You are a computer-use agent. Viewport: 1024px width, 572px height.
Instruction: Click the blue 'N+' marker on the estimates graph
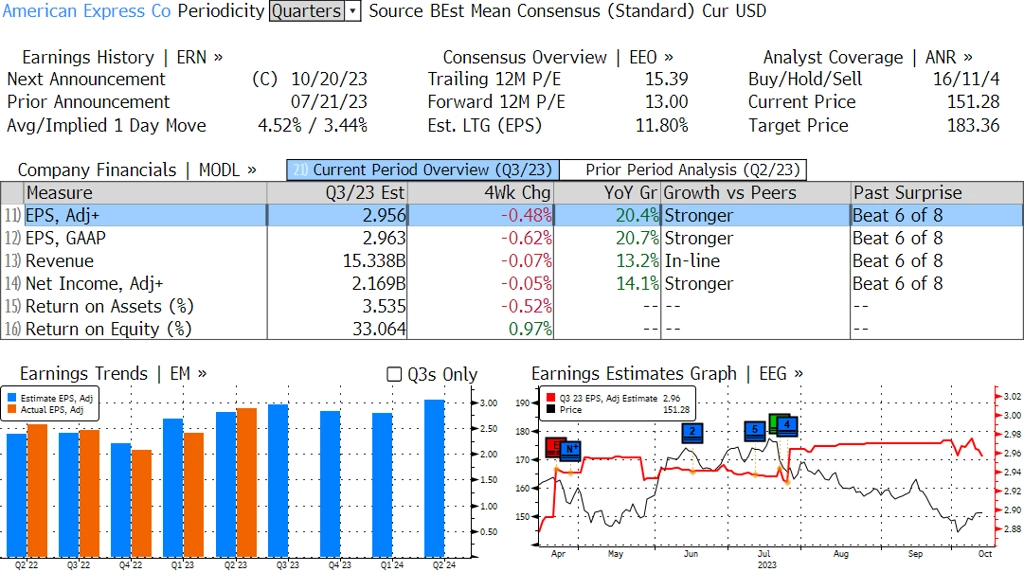[x=571, y=450]
